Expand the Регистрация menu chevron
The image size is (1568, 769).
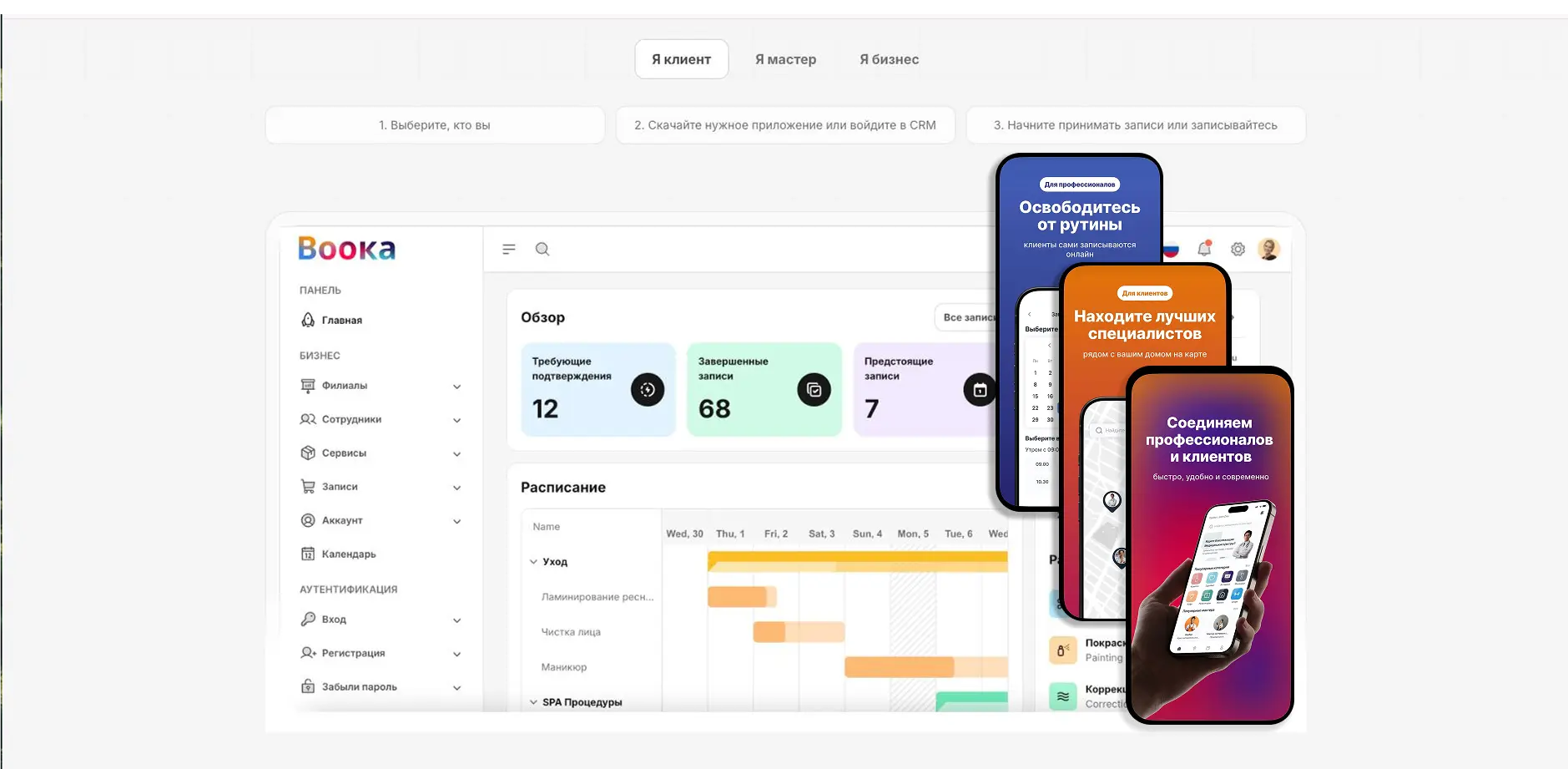(456, 654)
